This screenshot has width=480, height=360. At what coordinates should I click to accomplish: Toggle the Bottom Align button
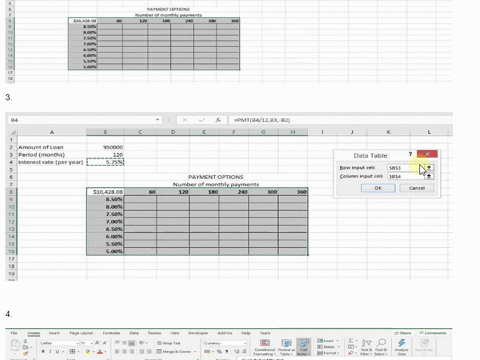coord(132,343)
